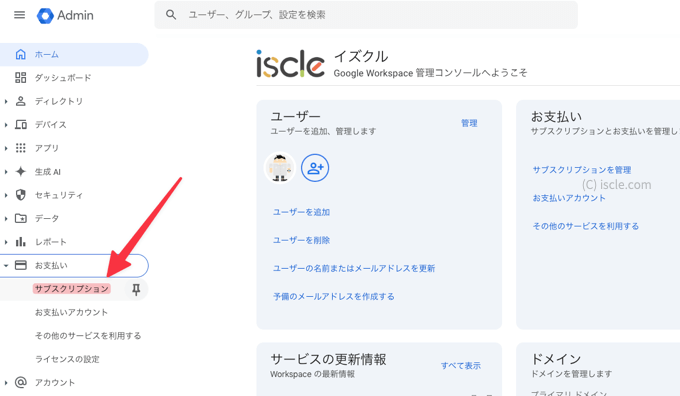680x396 pixels.
Task: Click the search magnifier icon
Action: (171, 15)
